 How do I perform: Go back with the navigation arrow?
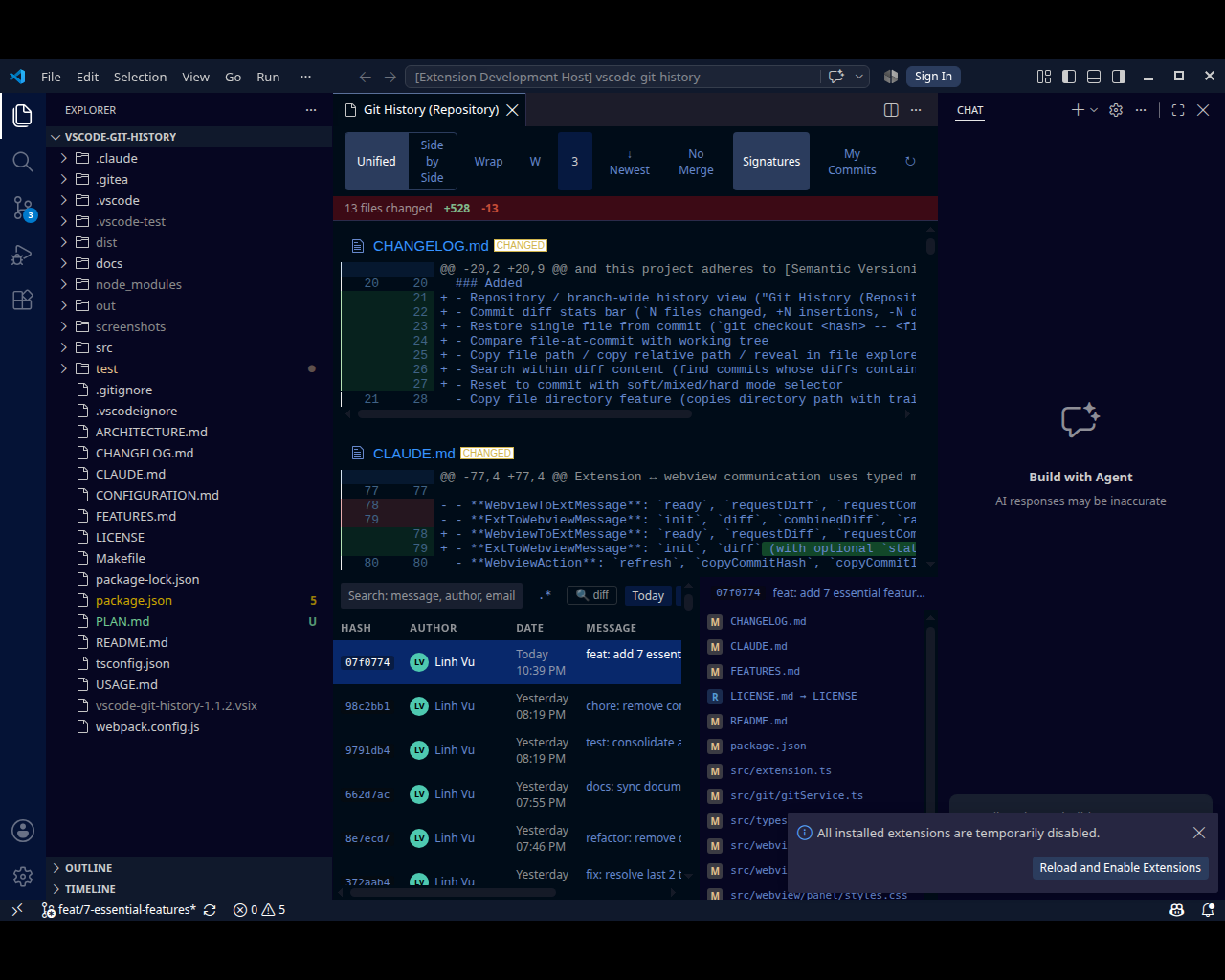point(365,77)
